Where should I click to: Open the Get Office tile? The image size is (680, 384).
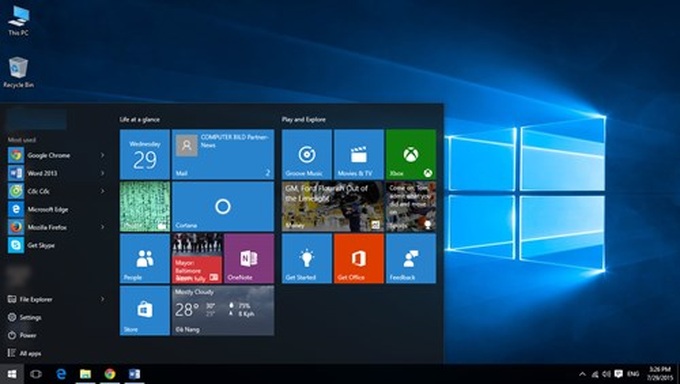pos(359,259)
